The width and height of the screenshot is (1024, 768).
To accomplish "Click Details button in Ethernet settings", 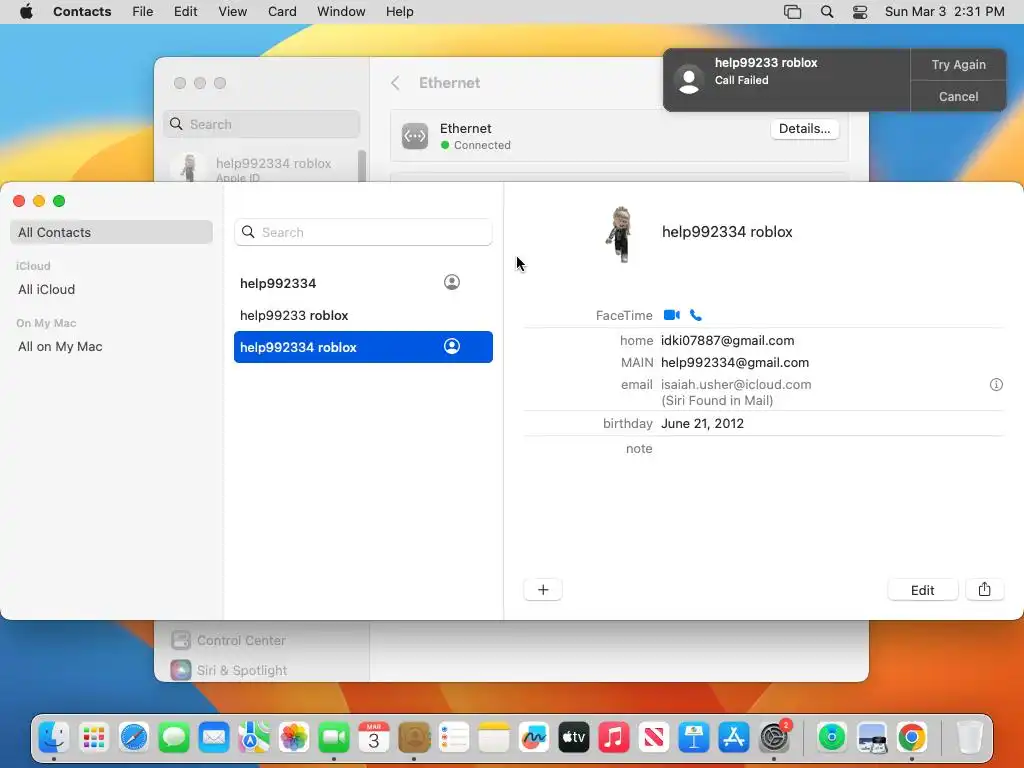I will pos(805,129).
